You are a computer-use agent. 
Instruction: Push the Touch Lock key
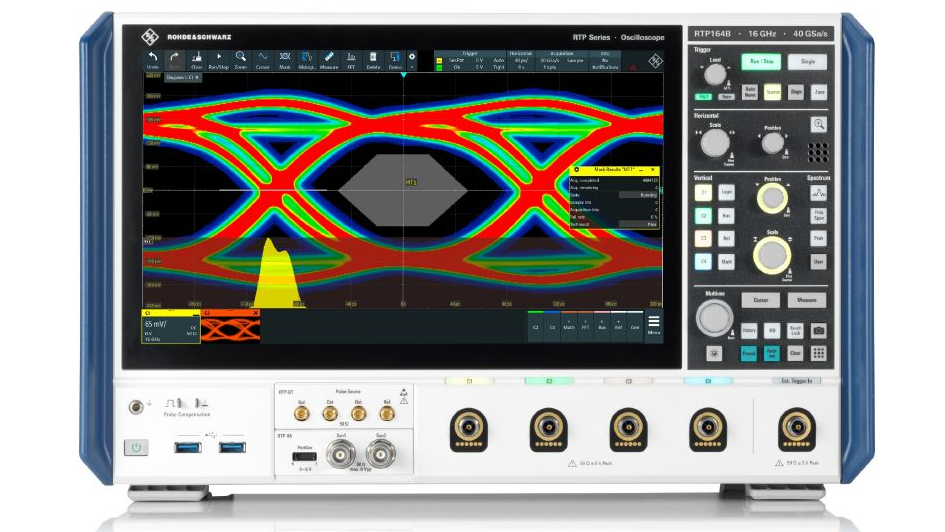(796, 330)
